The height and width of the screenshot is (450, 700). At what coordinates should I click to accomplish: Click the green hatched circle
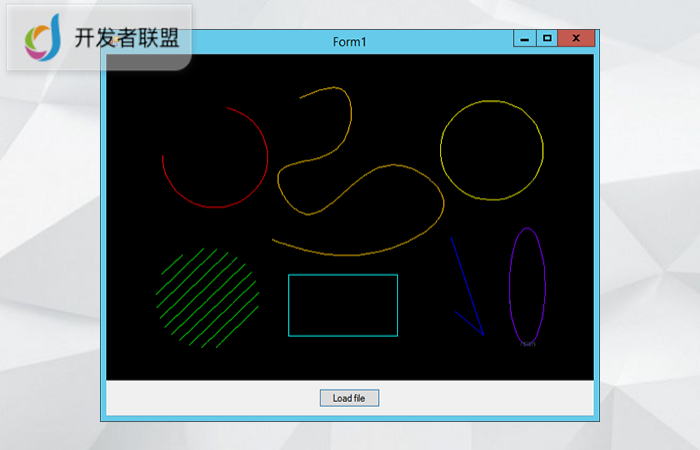click(207, 298)
